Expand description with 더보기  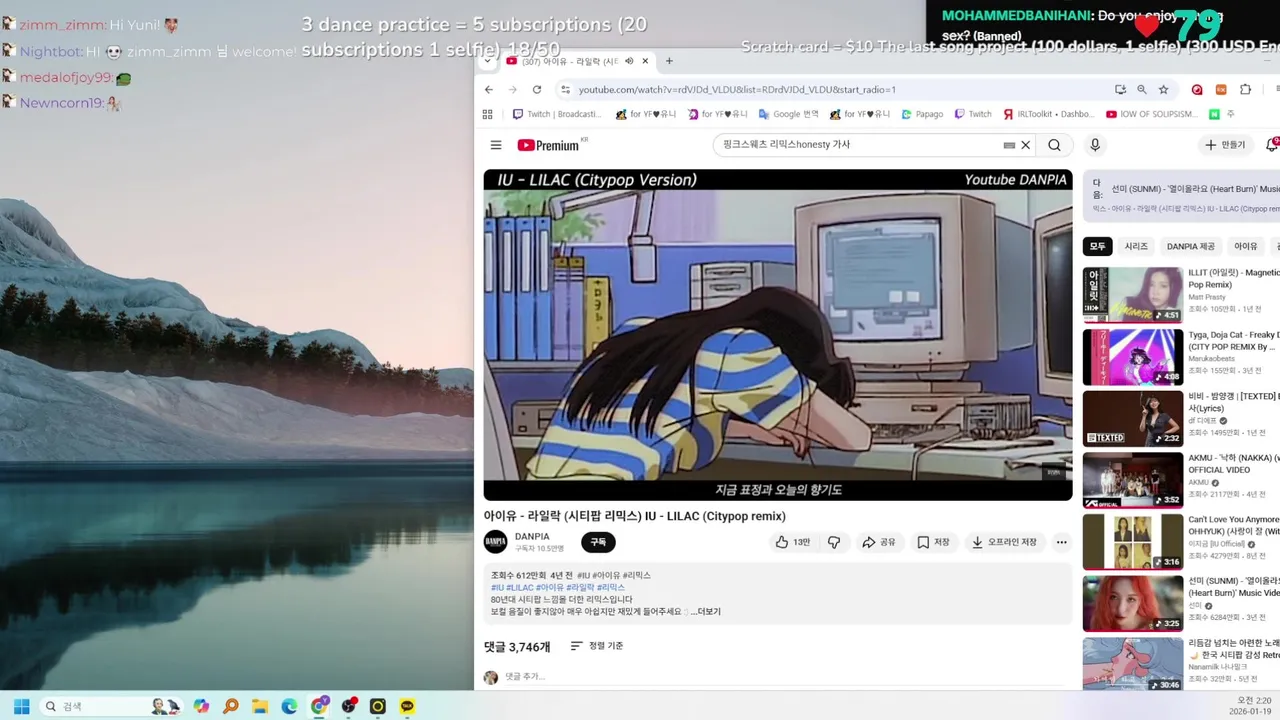click(x=707, y=611)
